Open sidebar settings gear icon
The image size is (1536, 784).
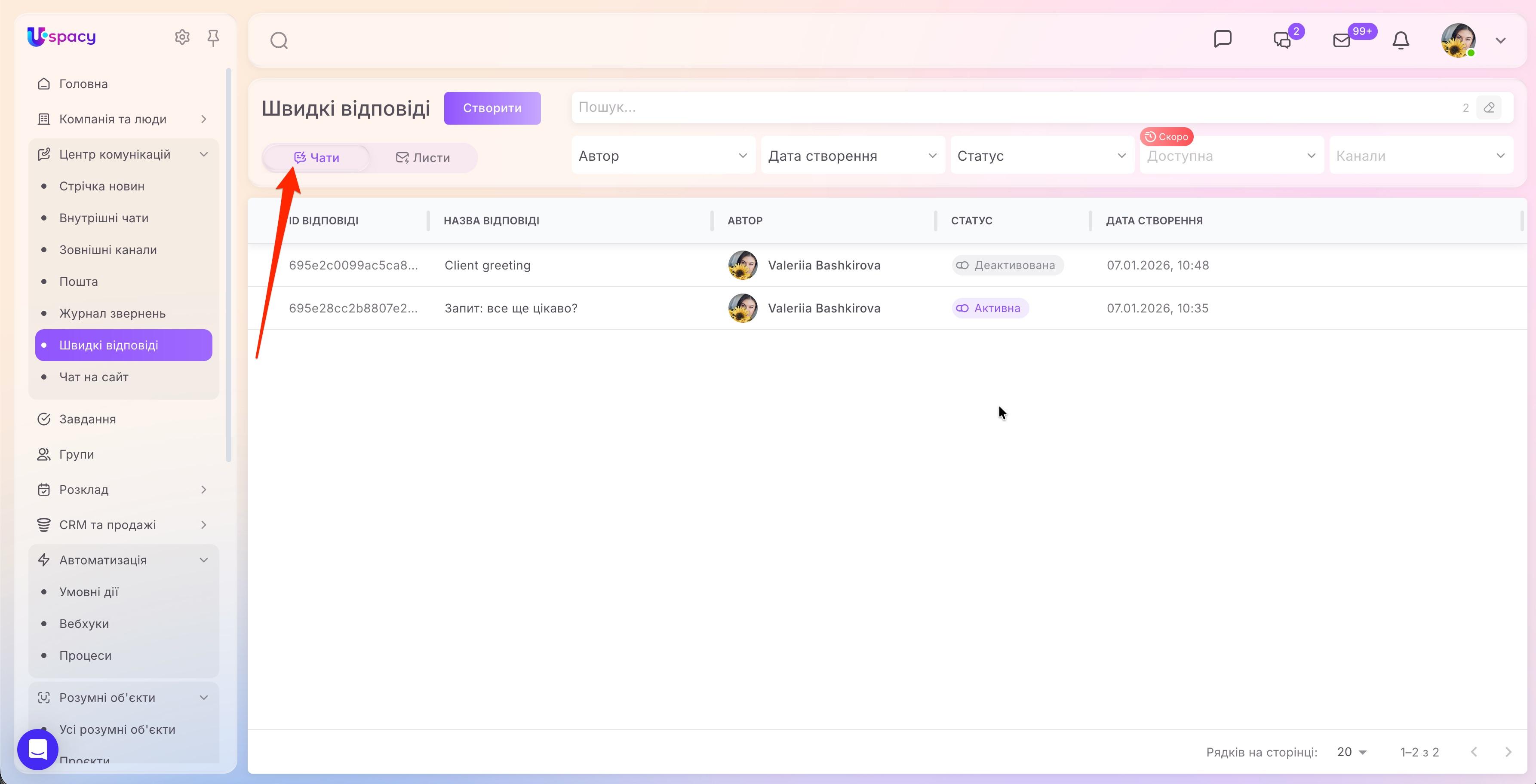point(182,37)
